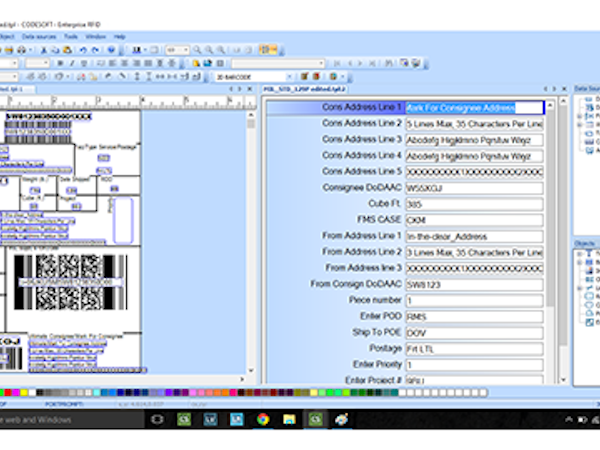600x450 pixels.
Task: Click the Cube Ft. value field
Action: point(474,204)
